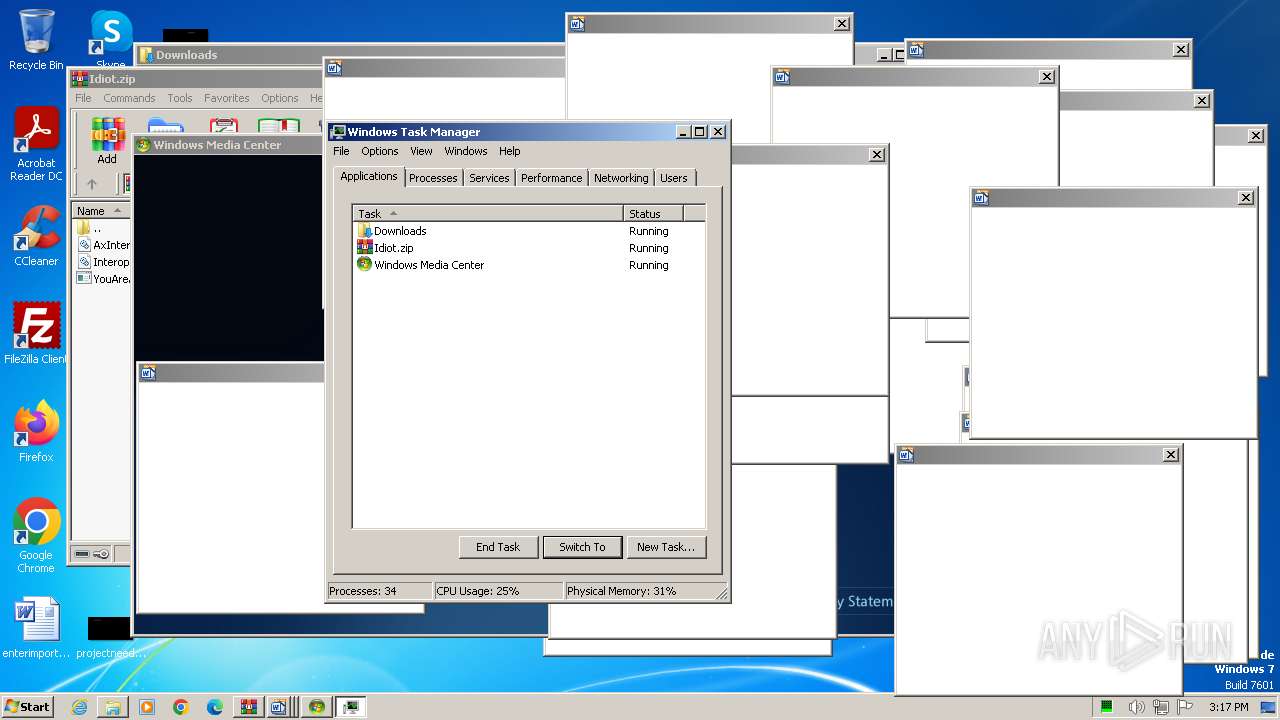Screen dimensions: 1280x720
Task: Open Action Center flag in system tray
Action: click(1186, 707)
